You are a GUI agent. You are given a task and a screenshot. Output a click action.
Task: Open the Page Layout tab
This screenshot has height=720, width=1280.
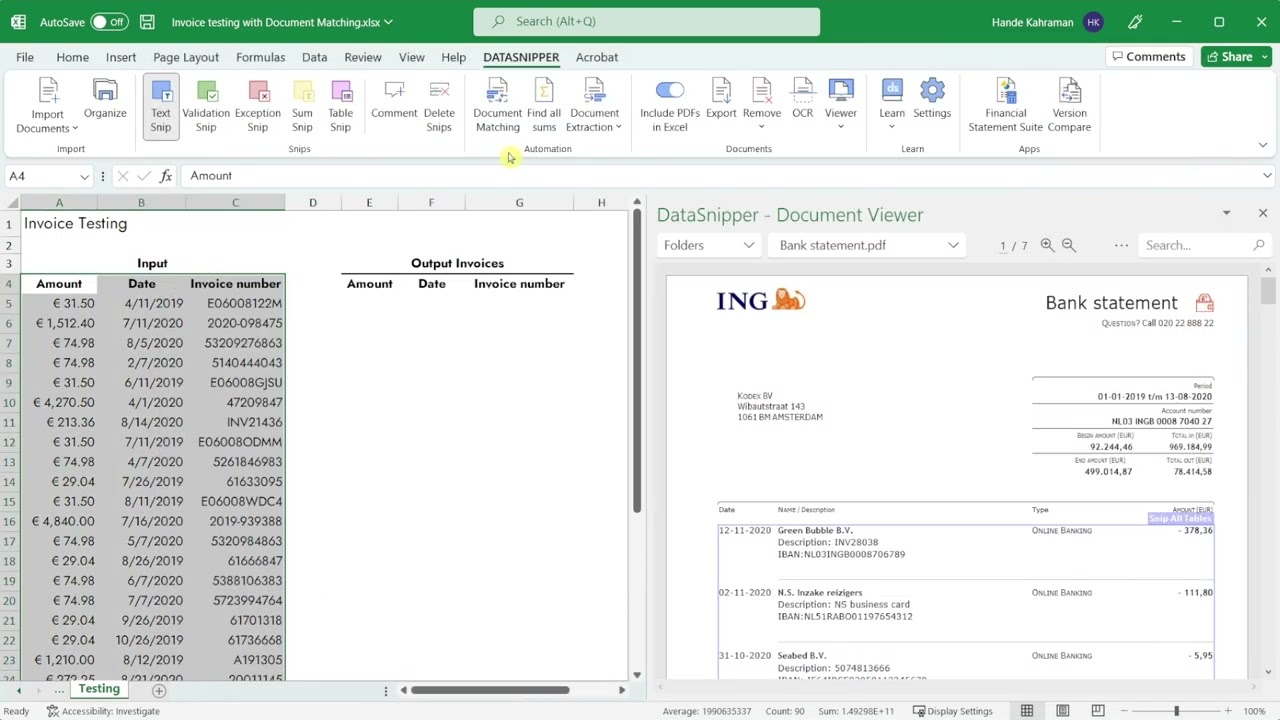coord(186,57)
